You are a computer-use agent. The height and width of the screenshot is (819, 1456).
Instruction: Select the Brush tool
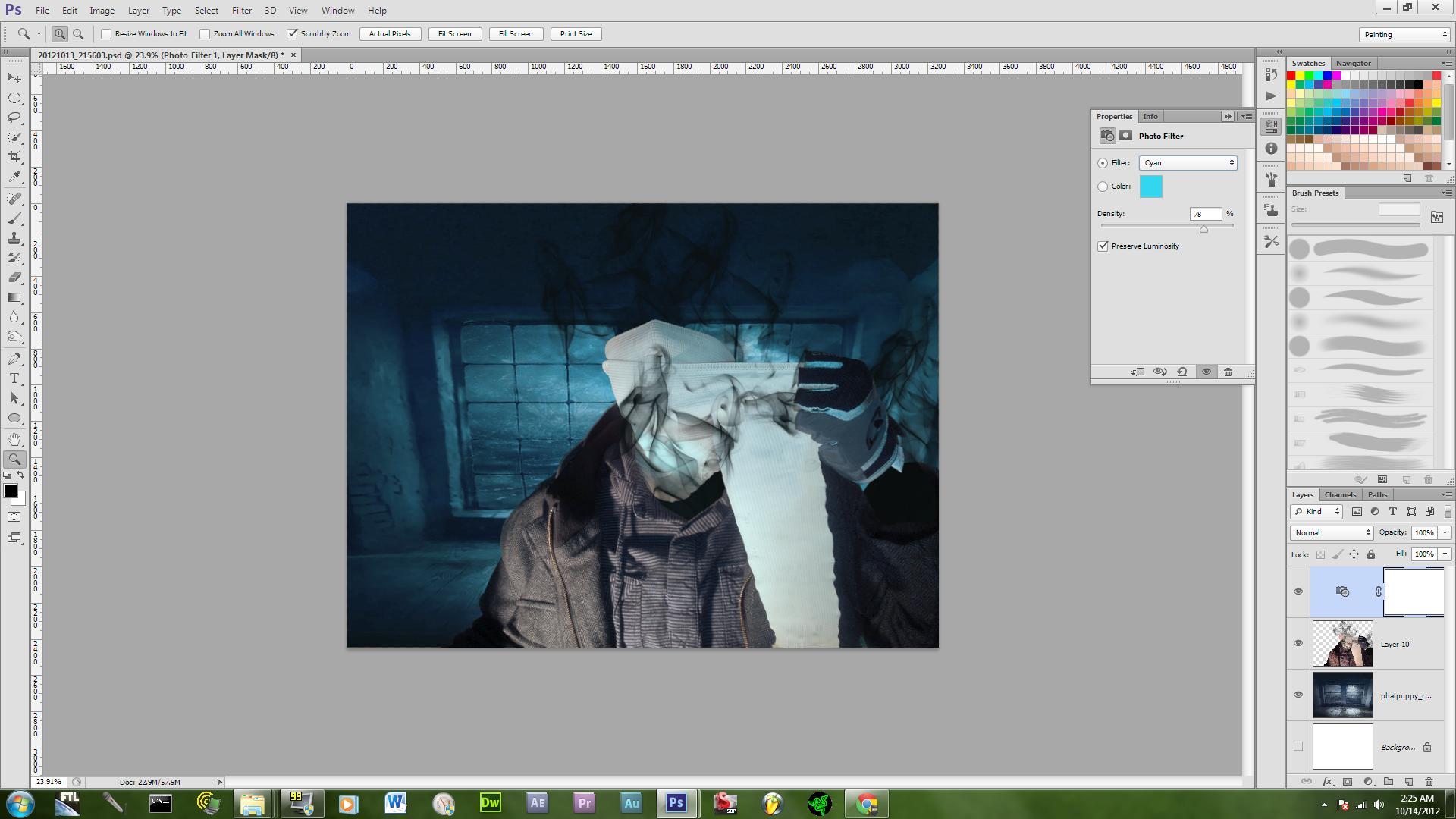(14, 218)
